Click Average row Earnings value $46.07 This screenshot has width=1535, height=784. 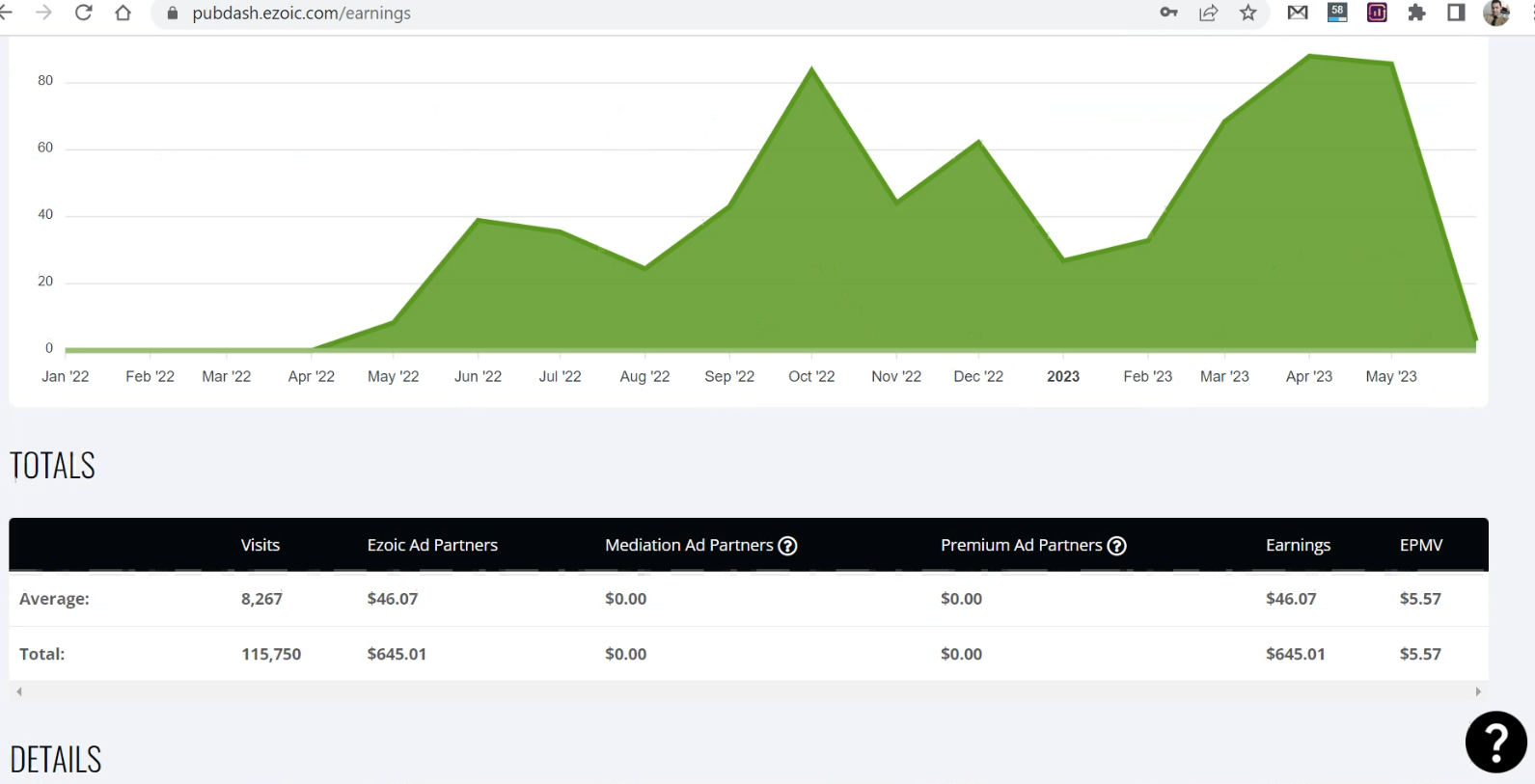point(1291,599)
